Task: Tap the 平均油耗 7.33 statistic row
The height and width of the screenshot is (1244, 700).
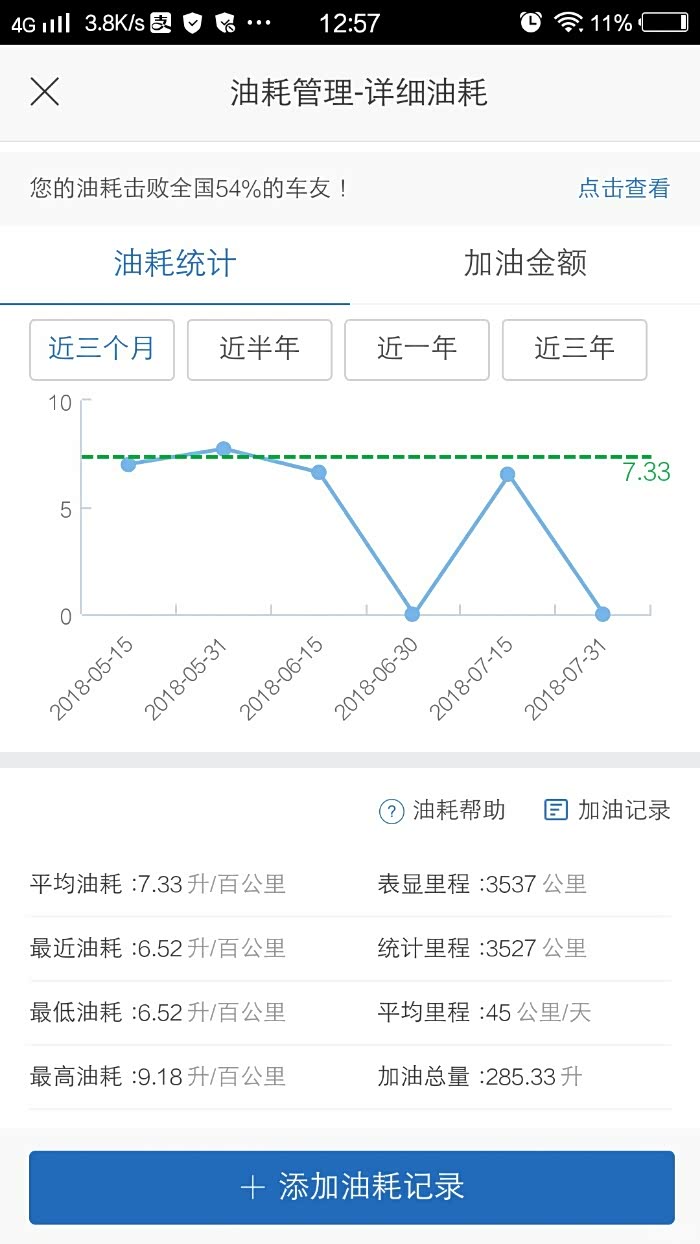Action: pyautogui.click(x=158, y=884)
